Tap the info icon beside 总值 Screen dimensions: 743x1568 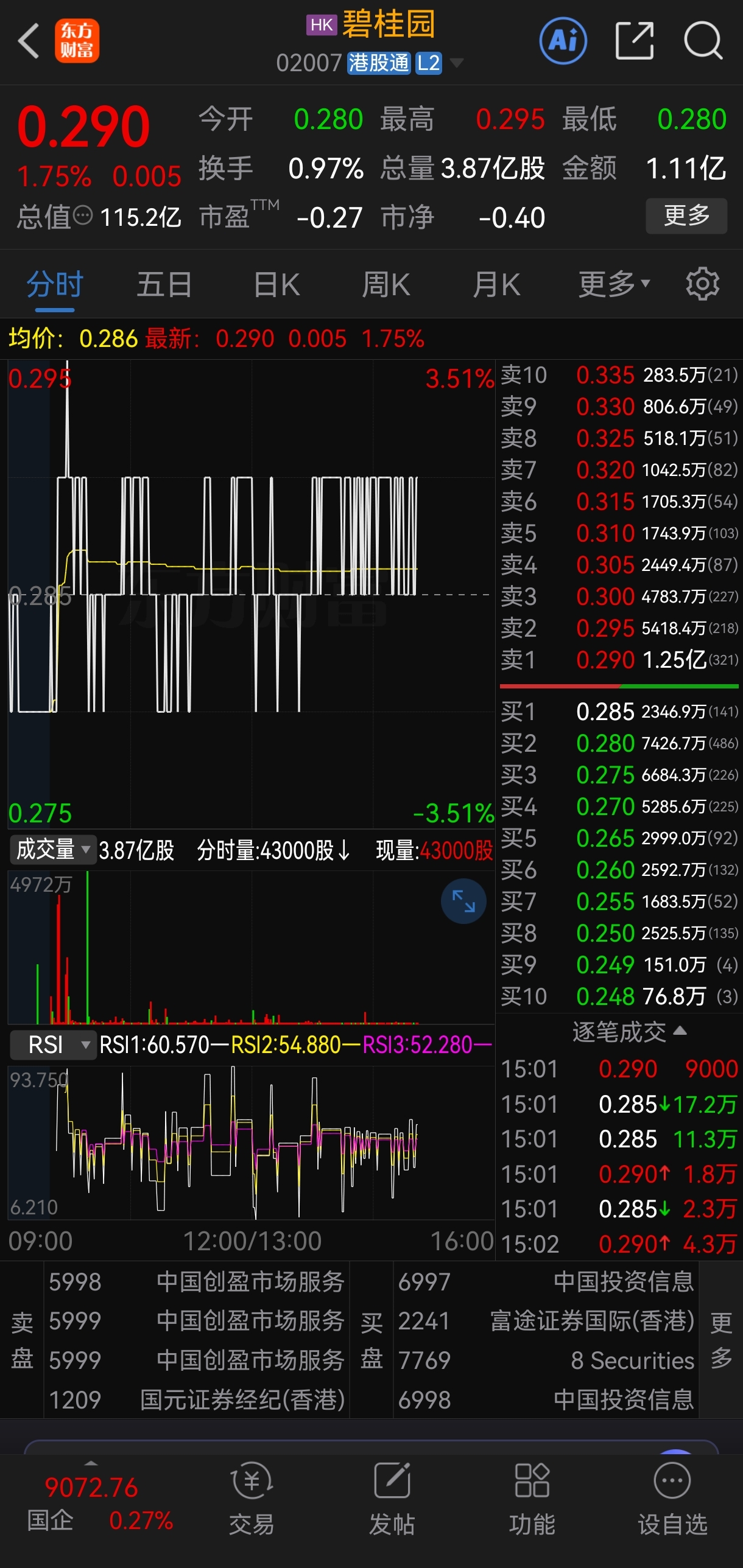point(83,215)
